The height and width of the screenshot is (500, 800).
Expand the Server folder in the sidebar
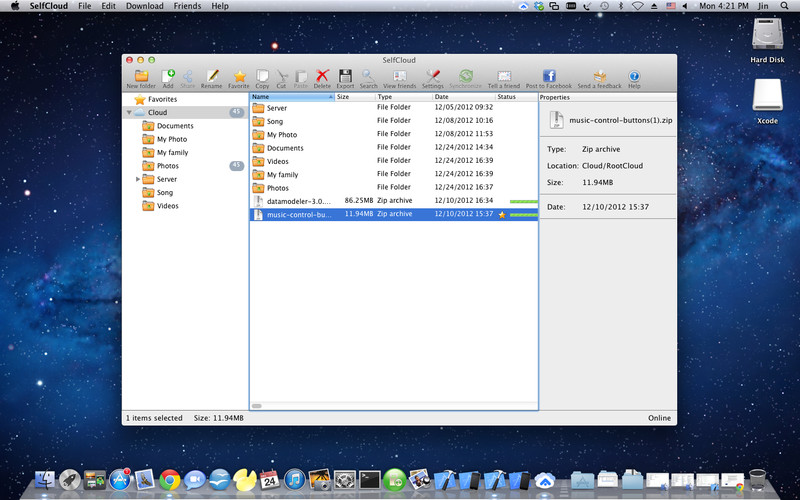(138, 179)
